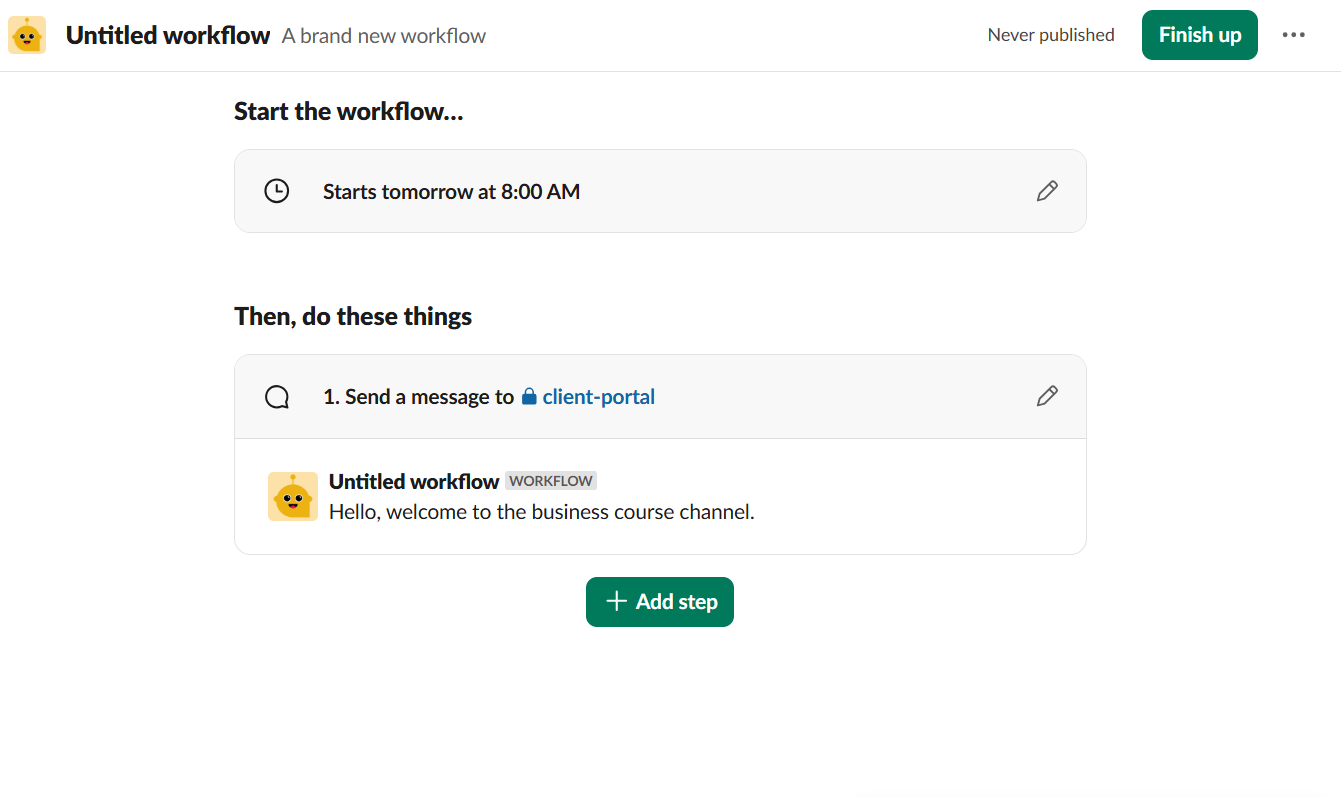Click the Start the workflow heading

(x=348, y=111)
